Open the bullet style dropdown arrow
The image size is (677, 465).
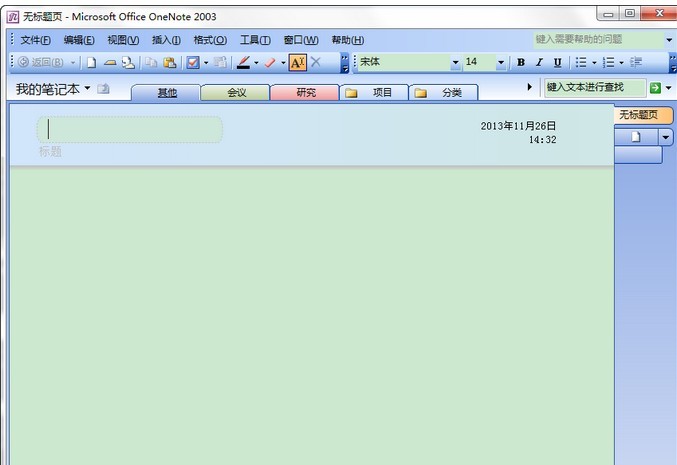[594, 63]
